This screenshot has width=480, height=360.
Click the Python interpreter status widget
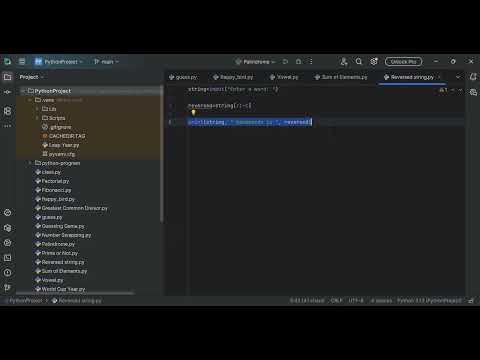click(x=429, y=301)
